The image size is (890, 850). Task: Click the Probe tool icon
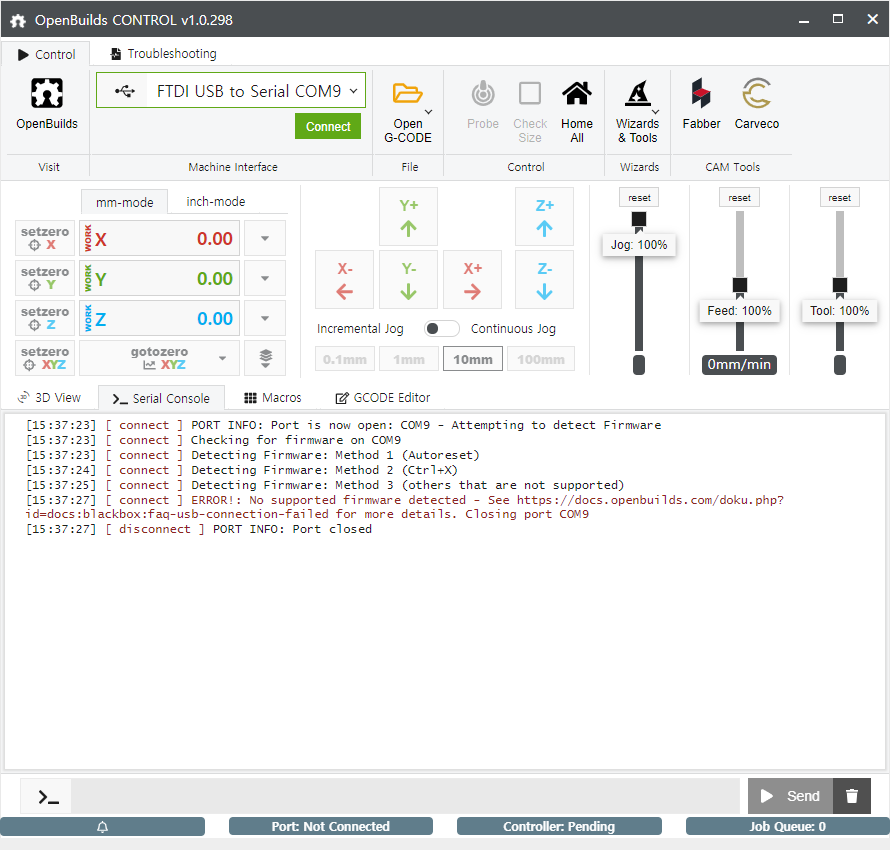(483, 94)
